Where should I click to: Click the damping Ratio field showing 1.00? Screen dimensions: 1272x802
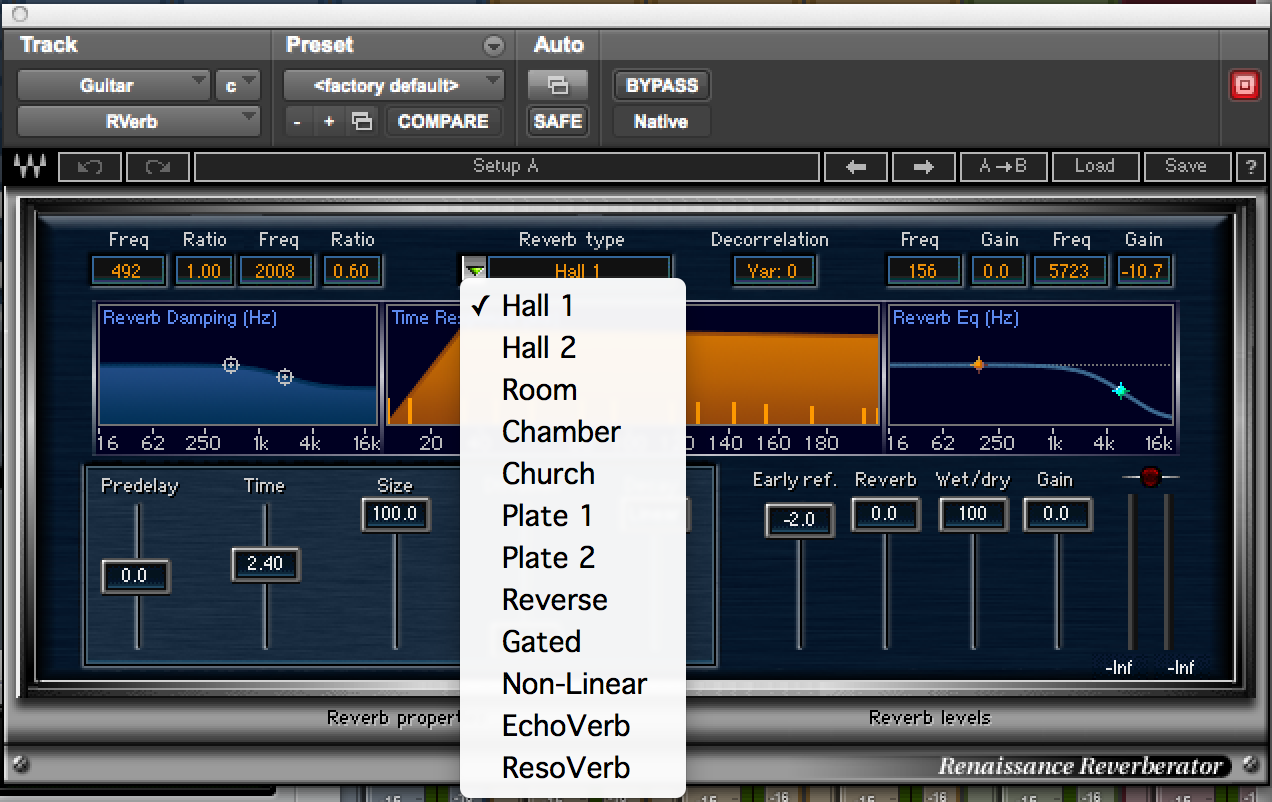tap(204, 271)
